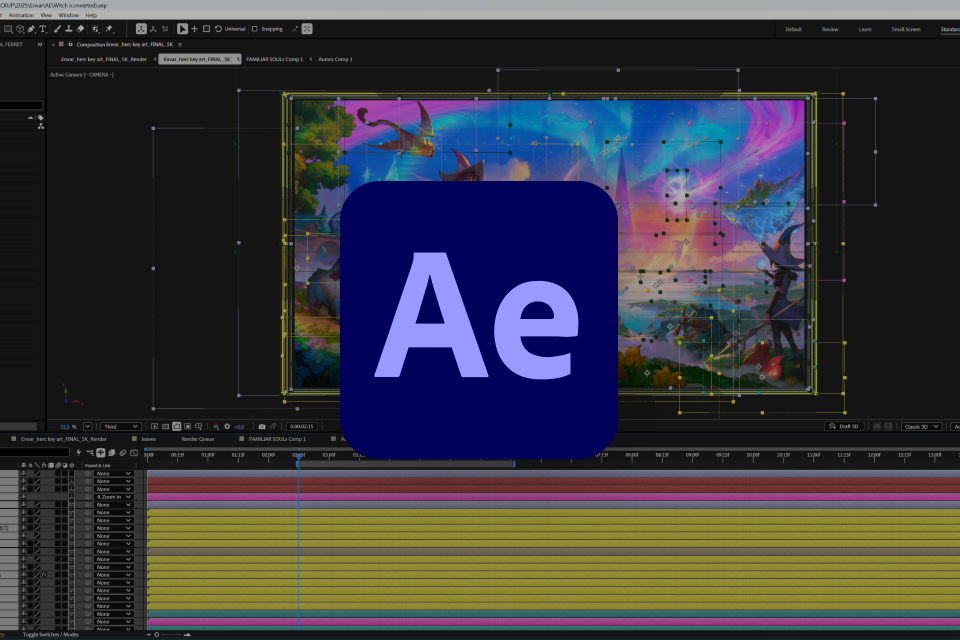Select the black arrow Selection tool
The width and height of the screenshot is (960, 640).
(x=182, y=29)
